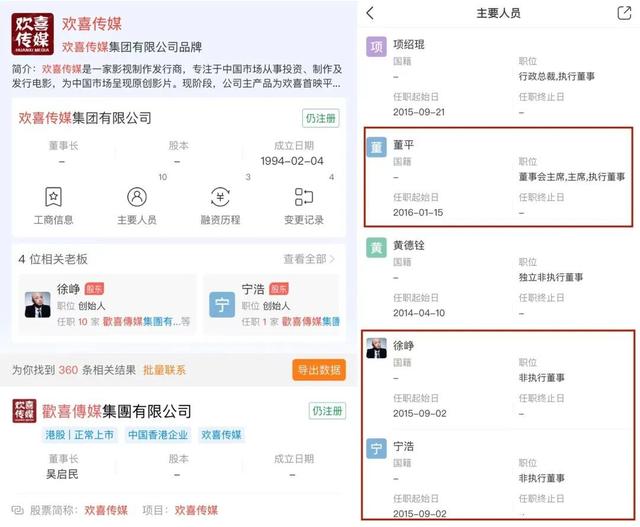
Task: Open 歡喜傳媒集團 link under 宁浩
Action: [311, 321]
